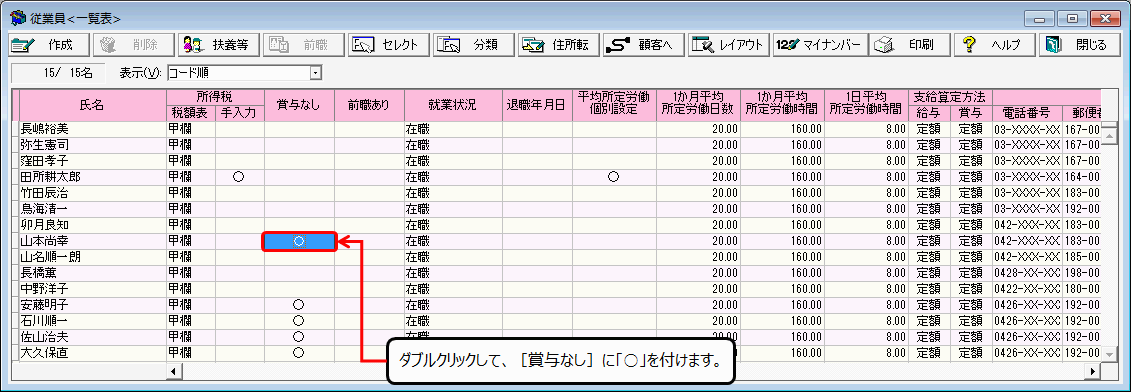Select employee 鳥海清一
The height and width of the screenshot is (392, 1131).
coord(92,209)
